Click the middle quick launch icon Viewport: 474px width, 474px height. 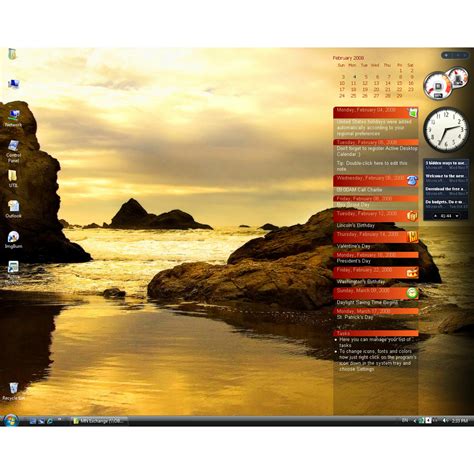click(41, 421)
